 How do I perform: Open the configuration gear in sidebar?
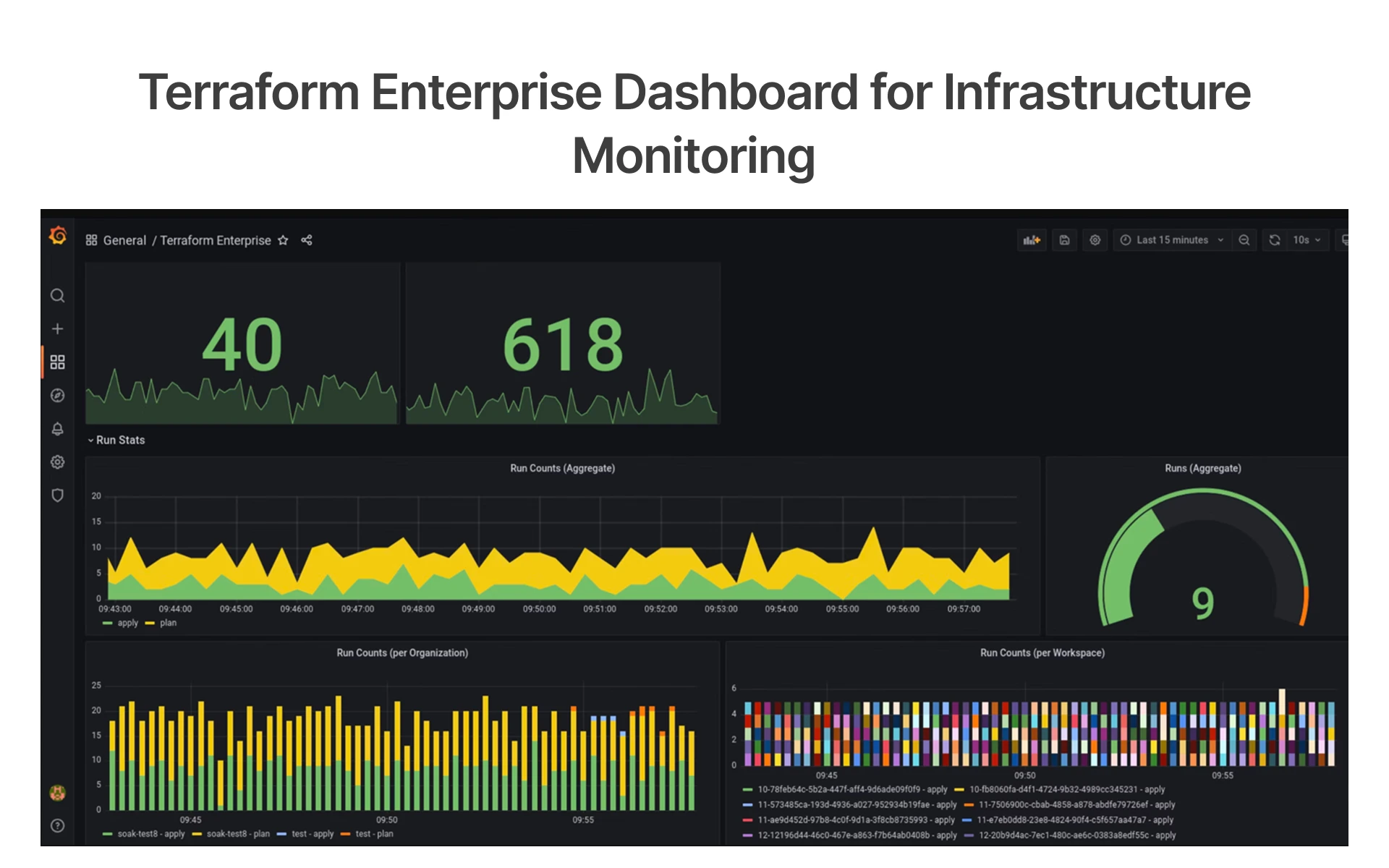pyautogui.click(x=58, y=462)
